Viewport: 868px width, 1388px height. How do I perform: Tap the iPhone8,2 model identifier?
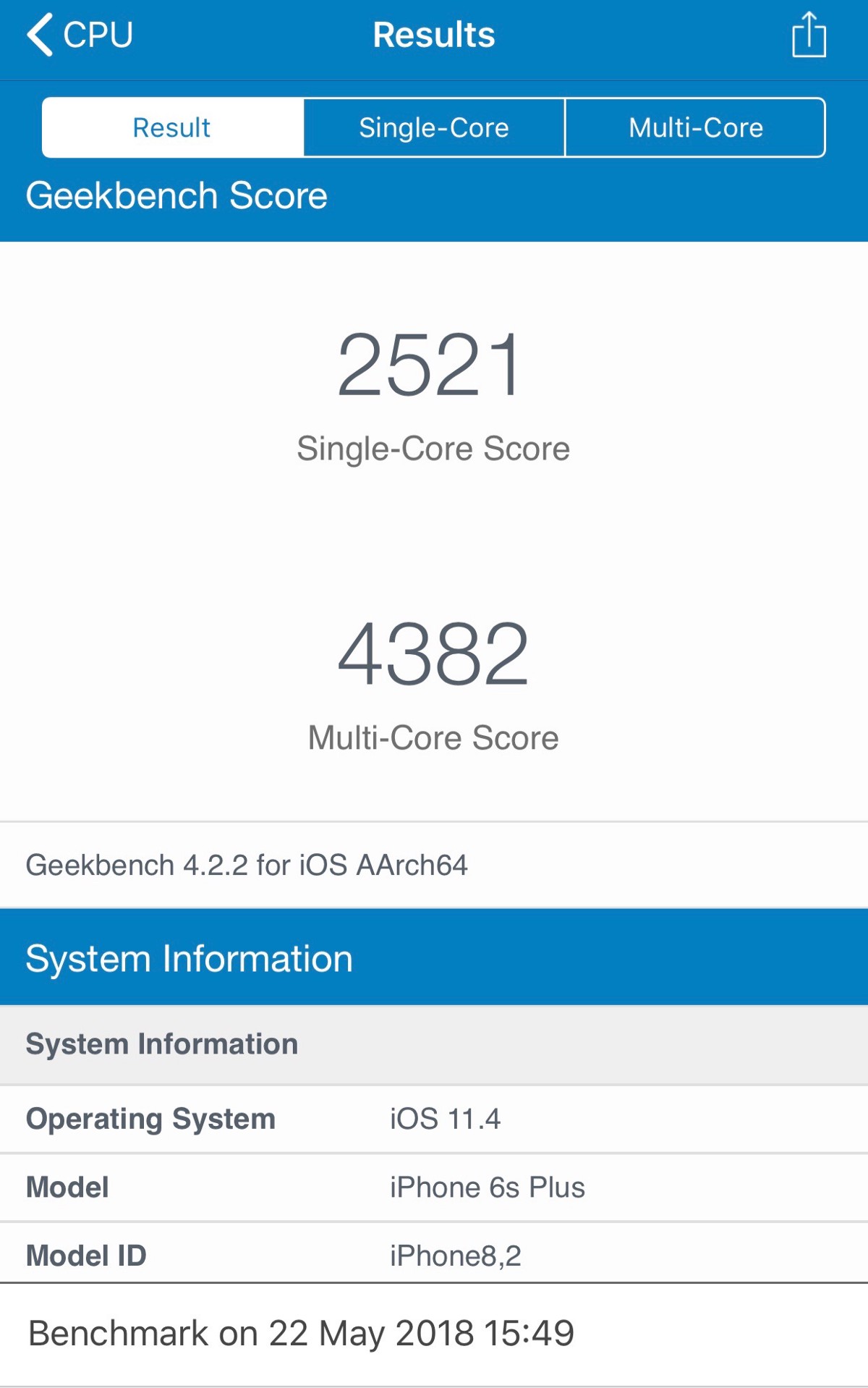[455, 1256]
